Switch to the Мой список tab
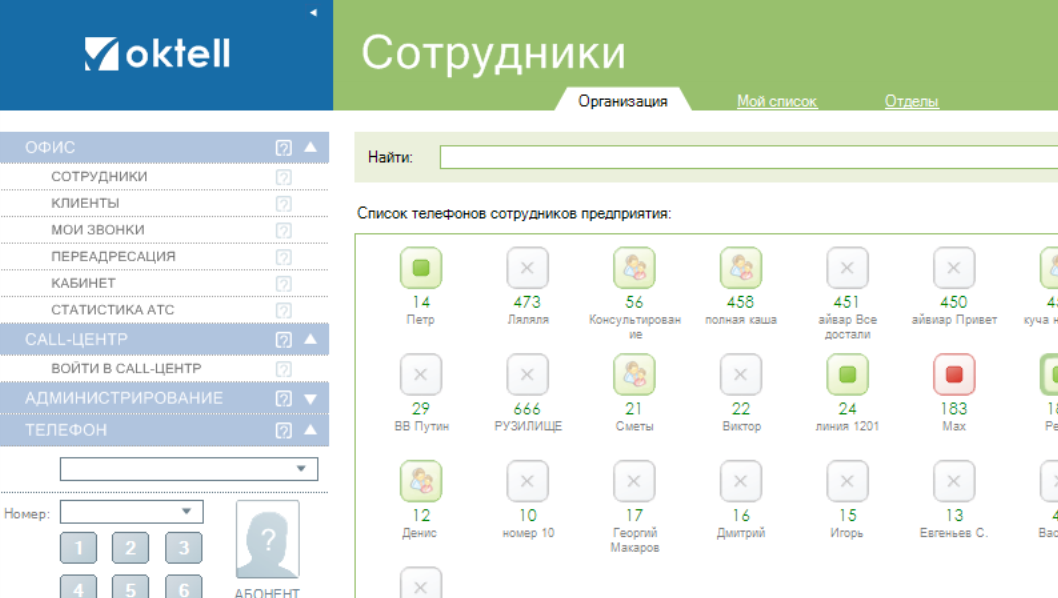Screen dimensions: 1058x598 pos(777,101)
